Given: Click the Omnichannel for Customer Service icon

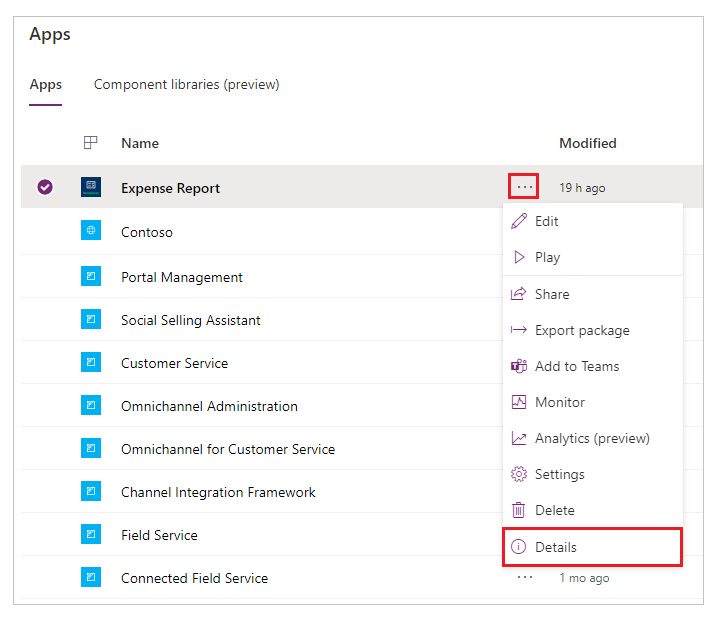Looking at the screenshot, I should (91, 448).
